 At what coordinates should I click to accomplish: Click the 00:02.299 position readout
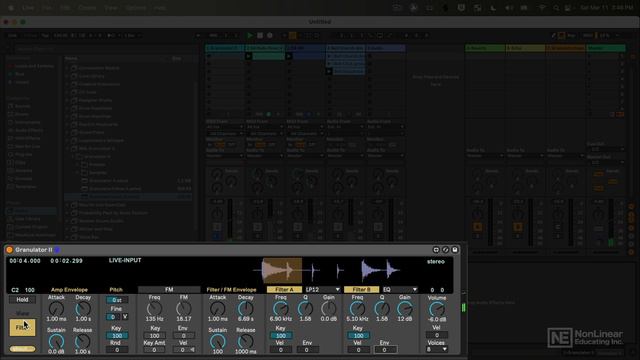pos(67,261)
